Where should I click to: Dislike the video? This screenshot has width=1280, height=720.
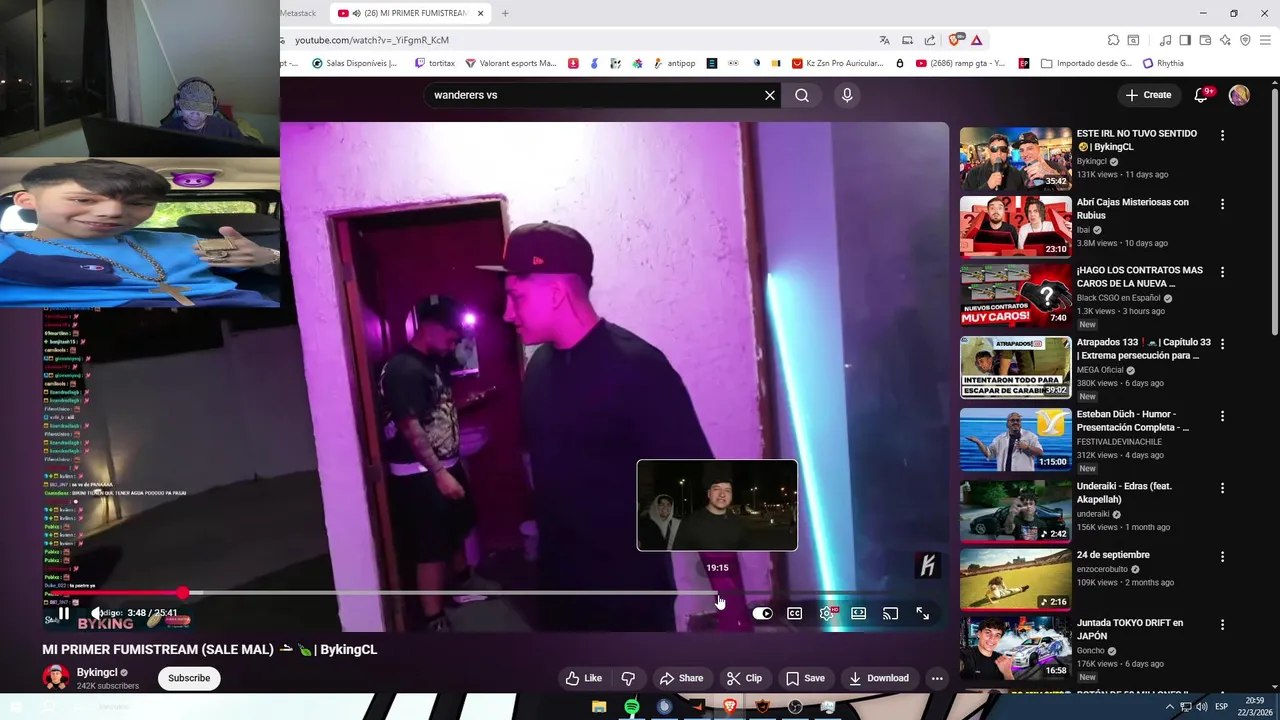click(628, 678)
